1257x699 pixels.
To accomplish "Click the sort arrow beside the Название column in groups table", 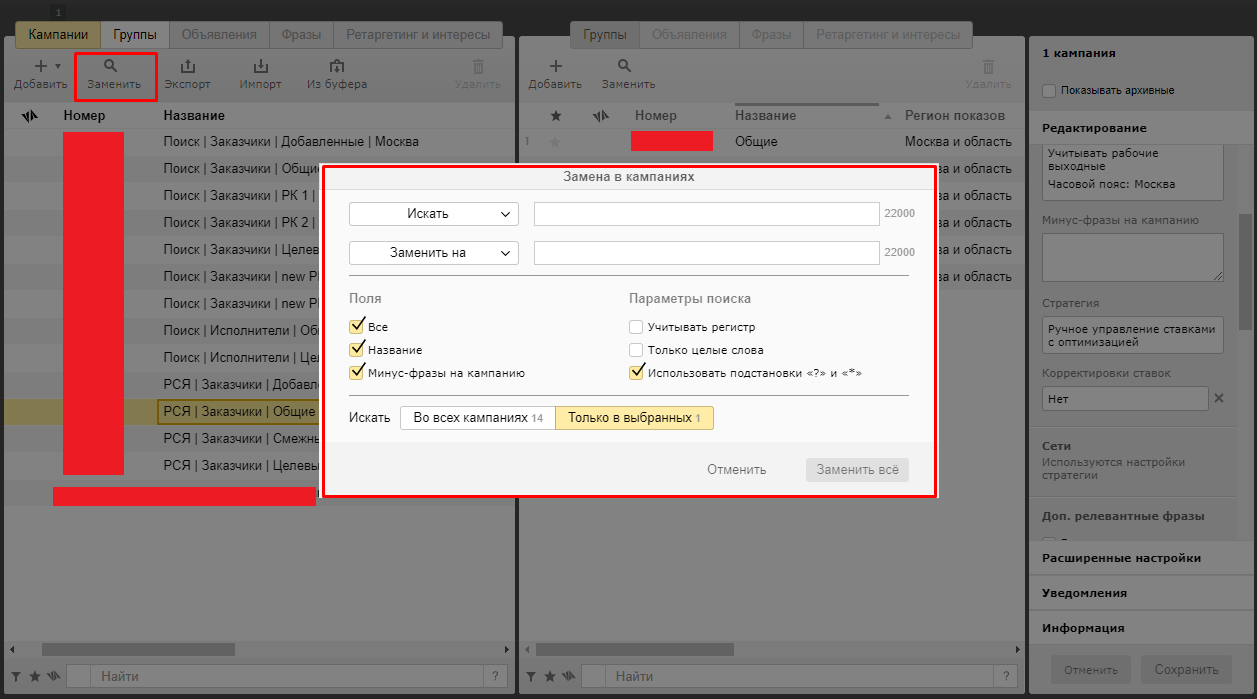I will pyautogui.click(x=888, y=117).
